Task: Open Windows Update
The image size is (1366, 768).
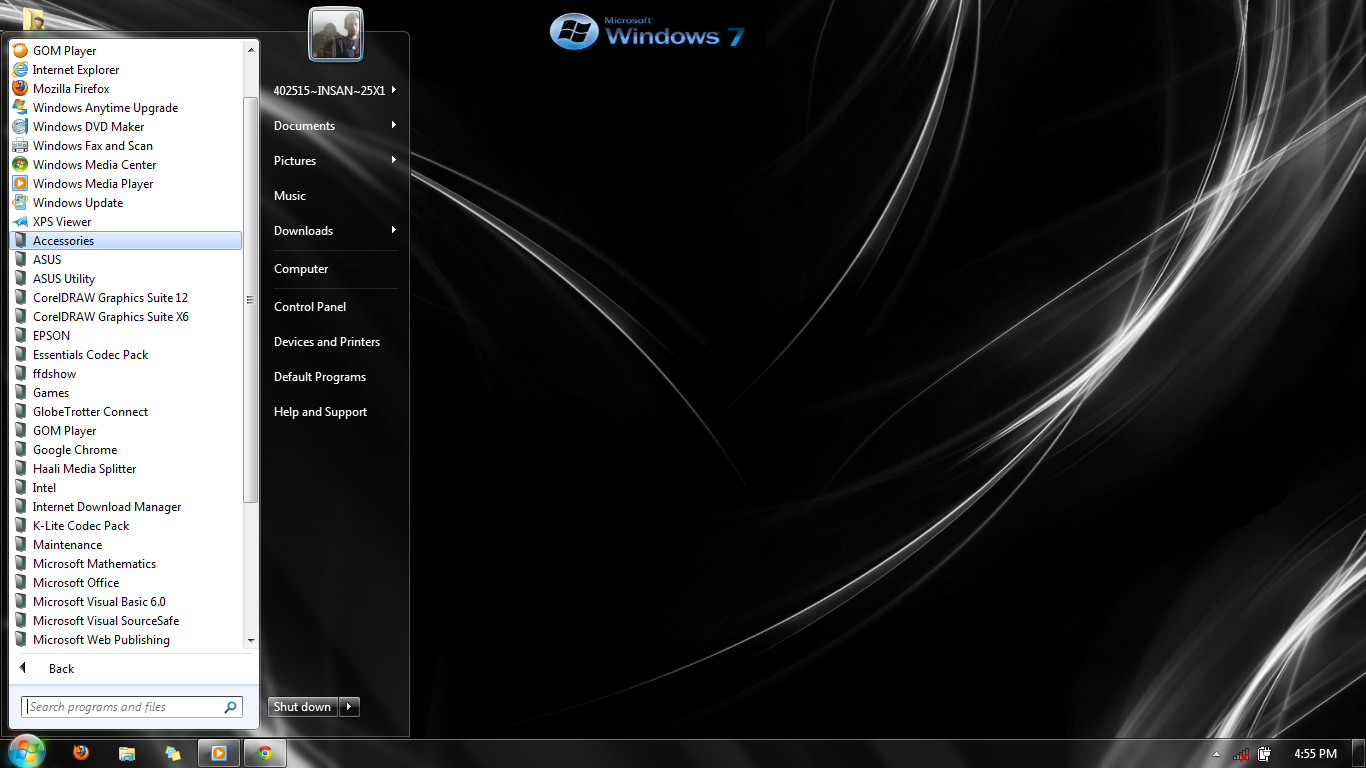Action: click(125, 203)
